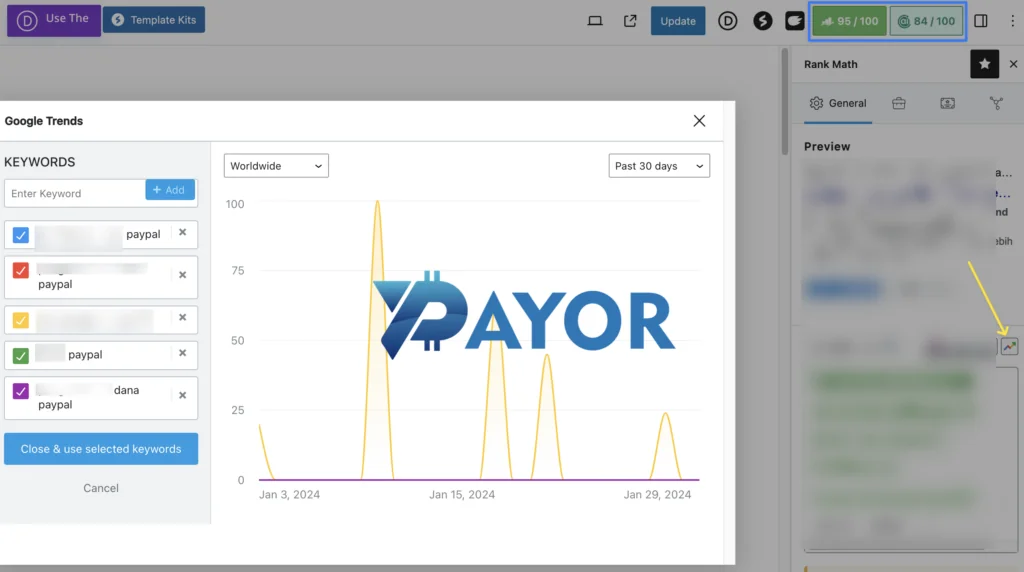Remove the dana paypal keyword with its X
This screenshot has height=572, width=1024.
pos(183,396)
